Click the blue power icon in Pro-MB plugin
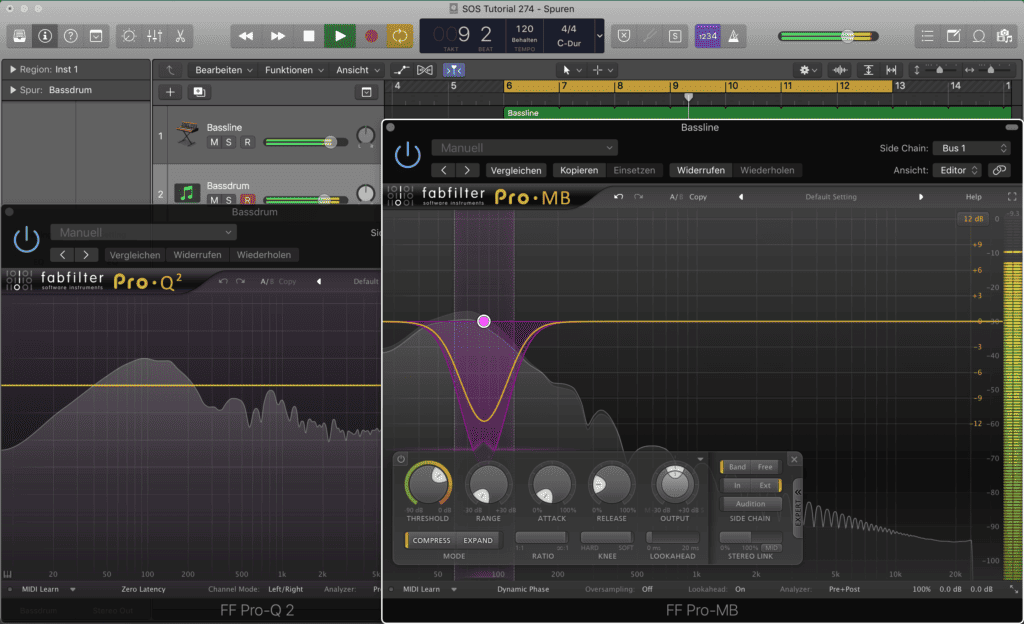Image resolution: width=1024 pixels, height=624 pixels. click(408, 155)
